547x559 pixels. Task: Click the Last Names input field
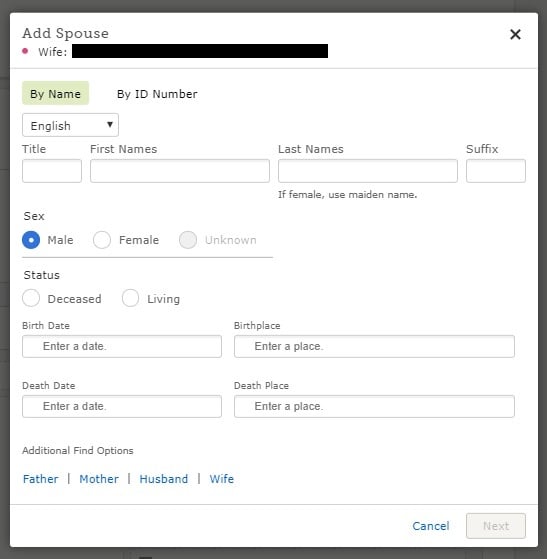click(368, 171)
